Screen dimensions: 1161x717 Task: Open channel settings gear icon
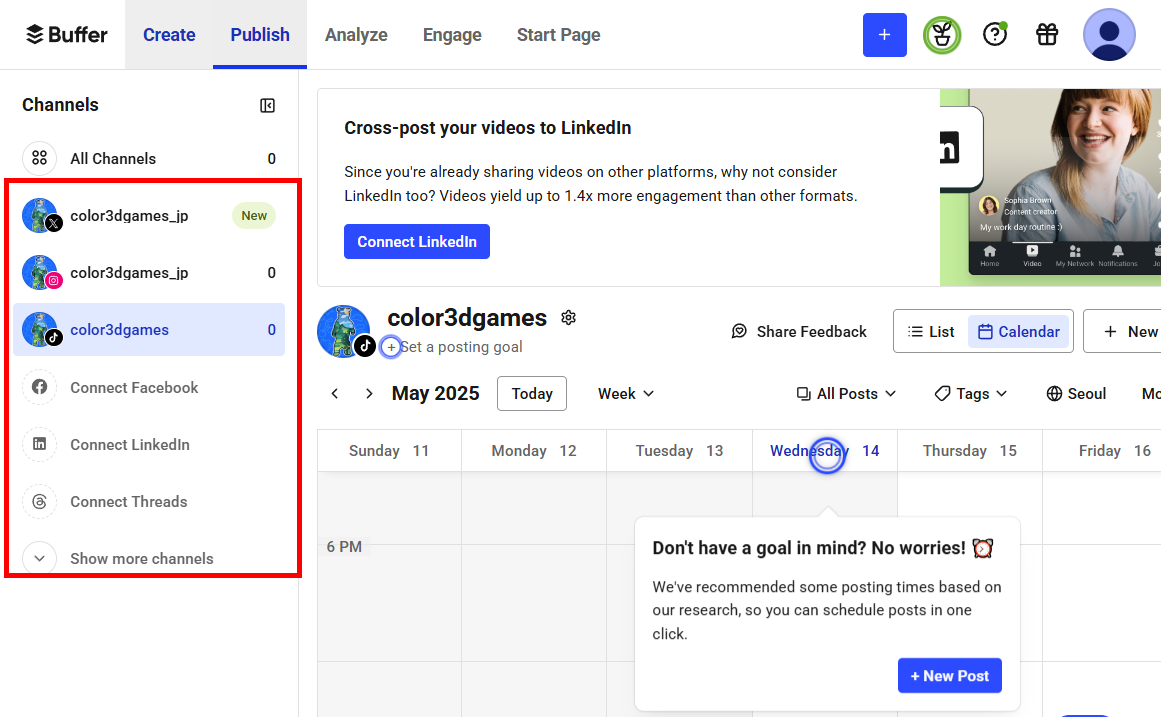coord(568,318)
